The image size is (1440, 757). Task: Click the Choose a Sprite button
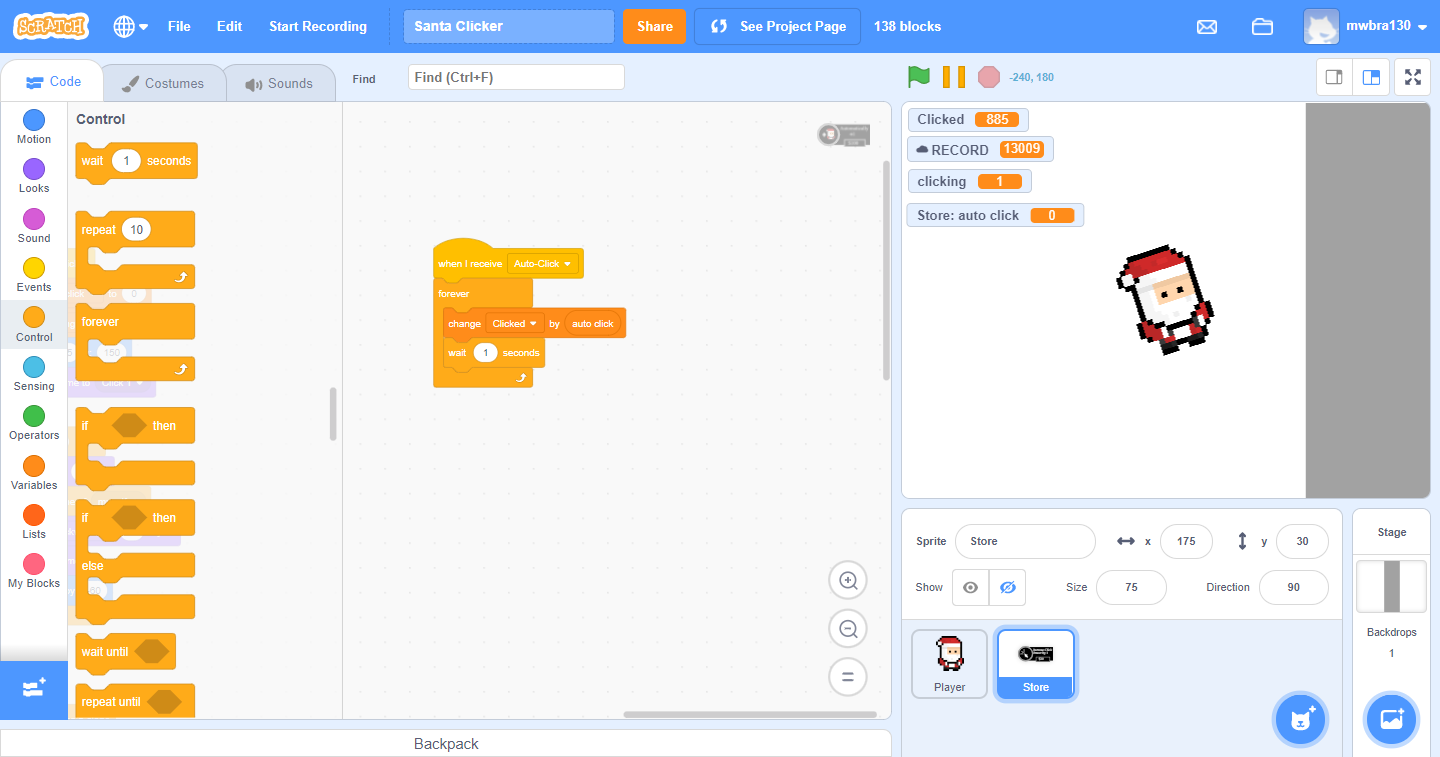pyautogui.click(x=1301, y=719)
